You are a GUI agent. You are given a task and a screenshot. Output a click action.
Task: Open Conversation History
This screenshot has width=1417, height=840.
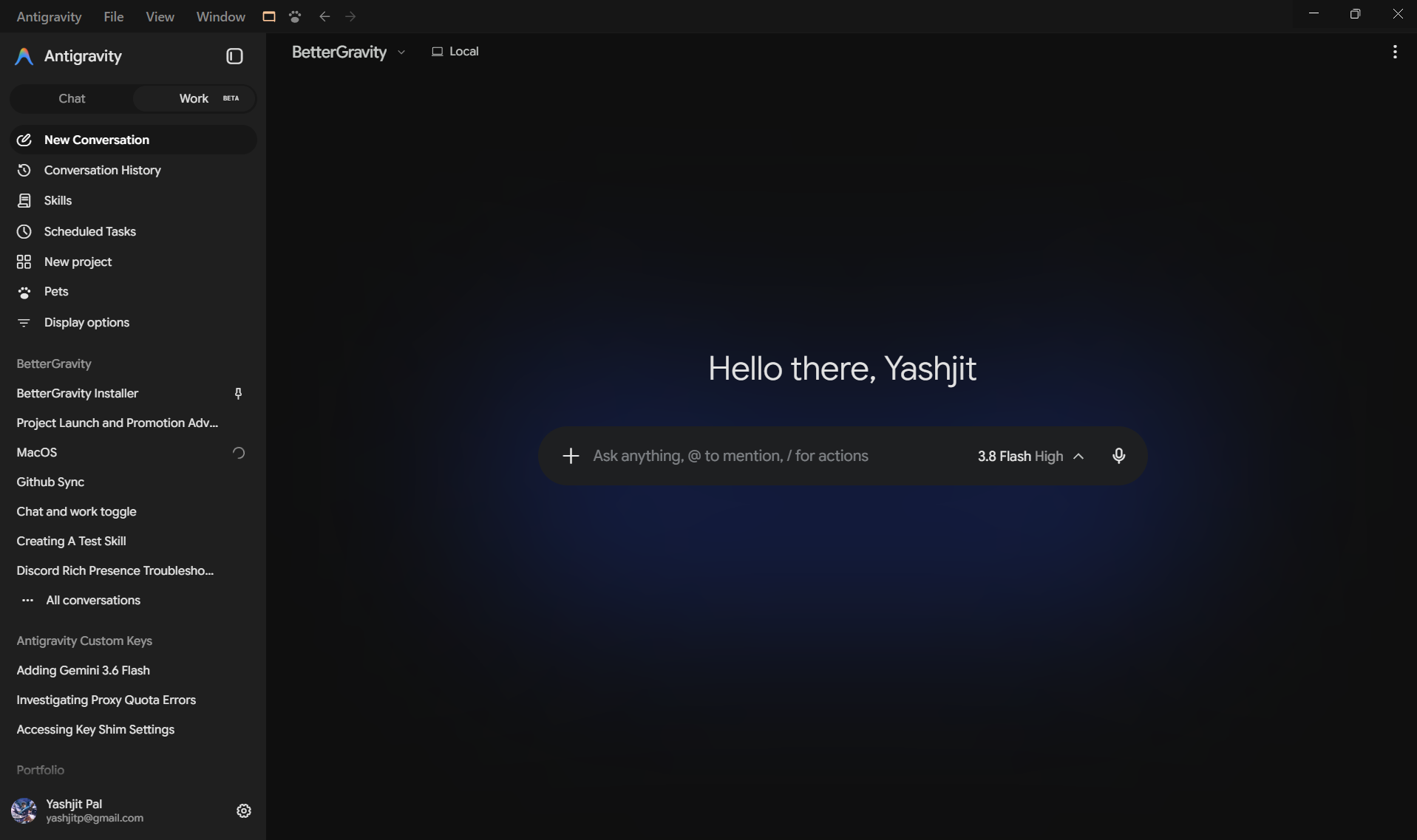(x=133, y=170)
